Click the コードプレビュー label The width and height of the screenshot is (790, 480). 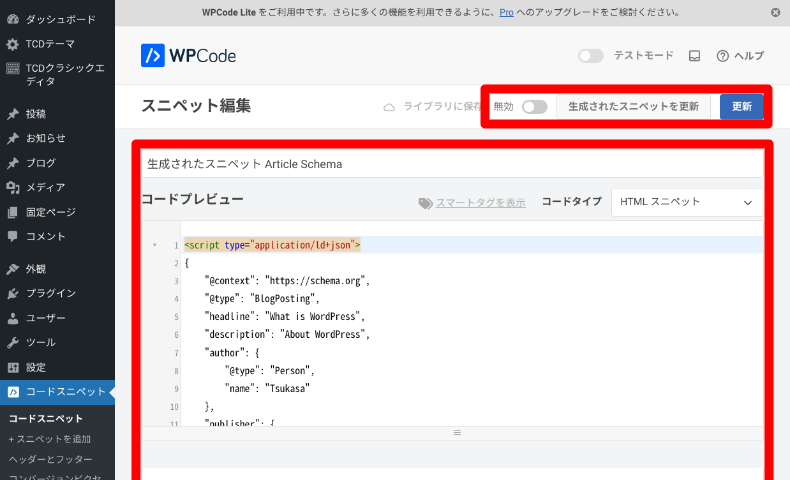192,199
